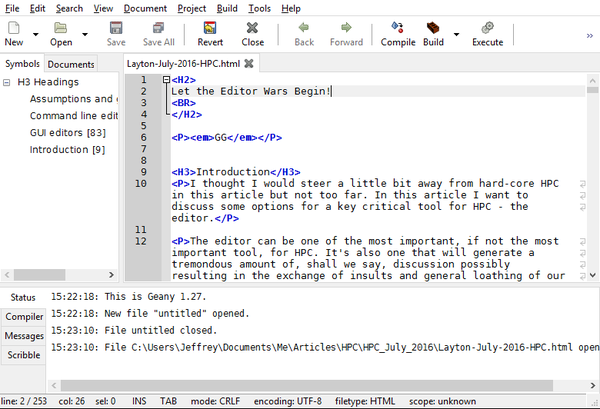Open the Build options dropdown arrow

coord(457,34)
